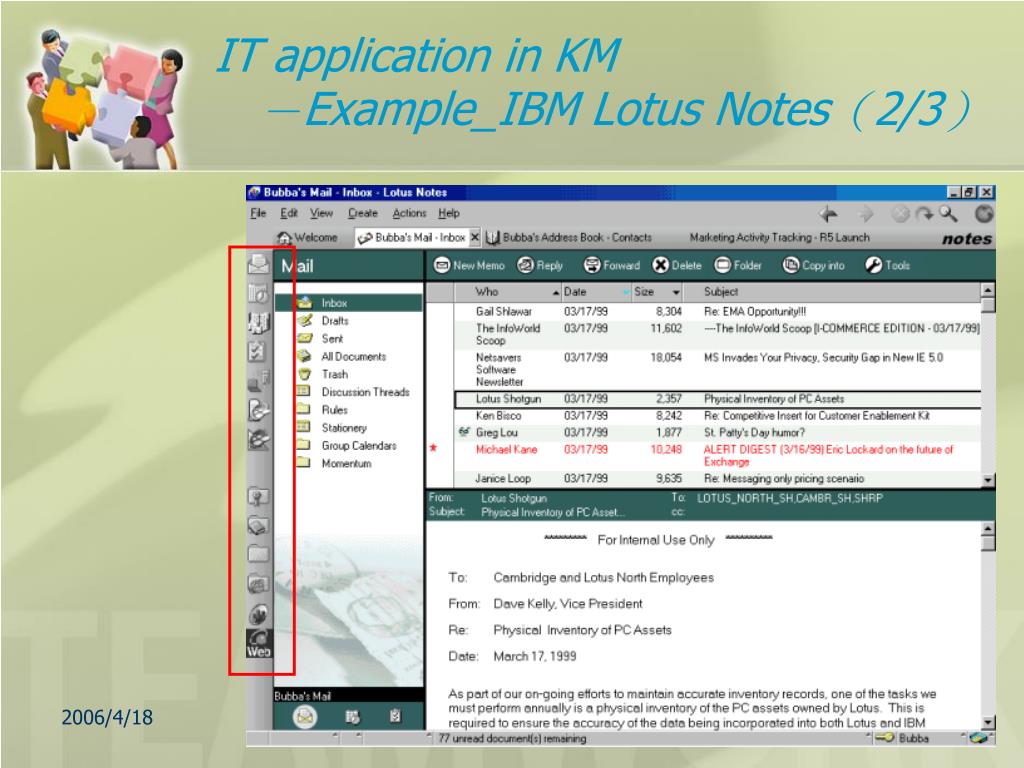Image resolution: width=1024 pixels, height=768 pixels.
Task: Click the Subject column header
Action: pyautogui.click(x=833, y=292)
